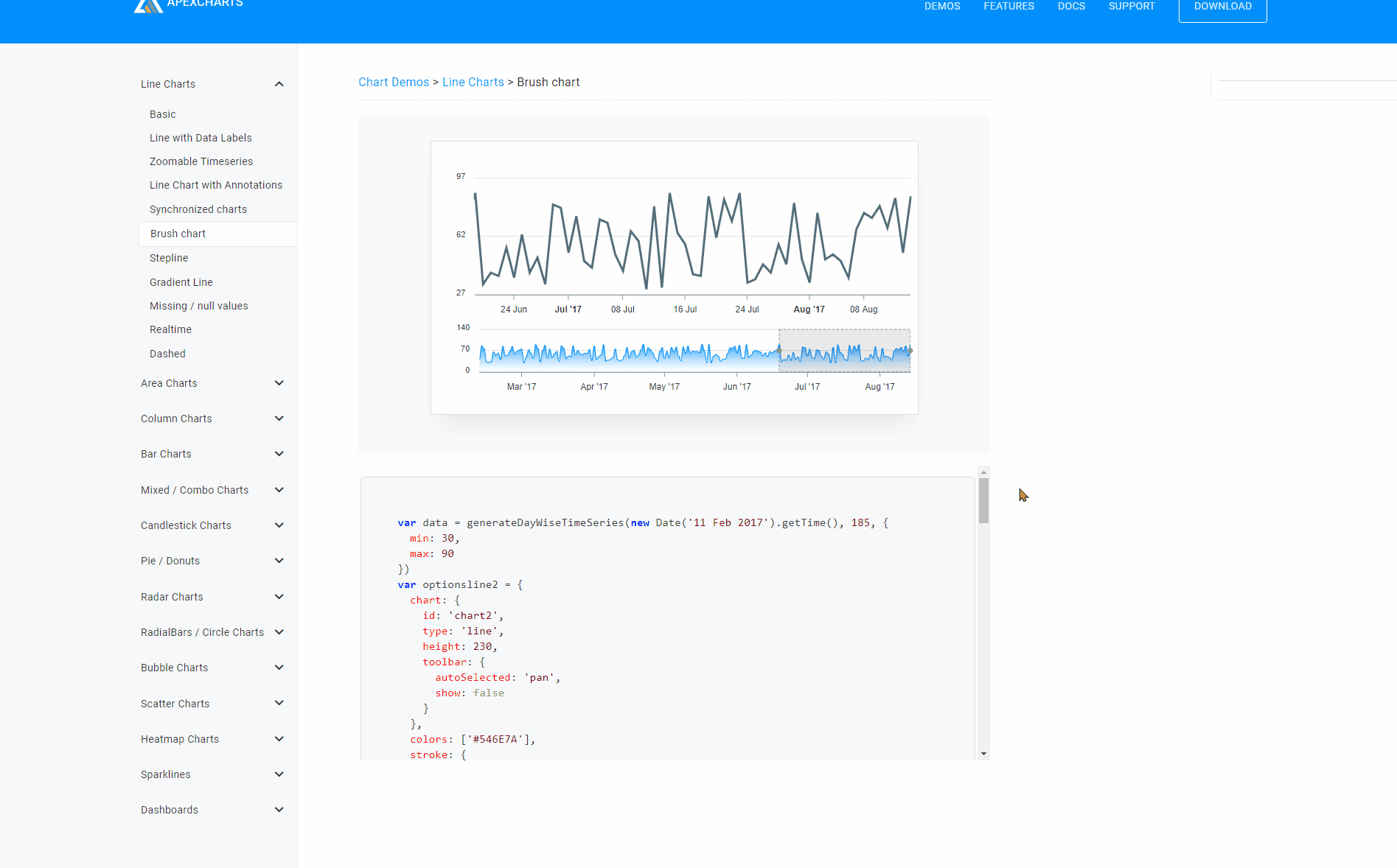This screenshot has width=1397, height=868.
Task: Click the Heatmap Charts category label
Action: pos(180,739)
